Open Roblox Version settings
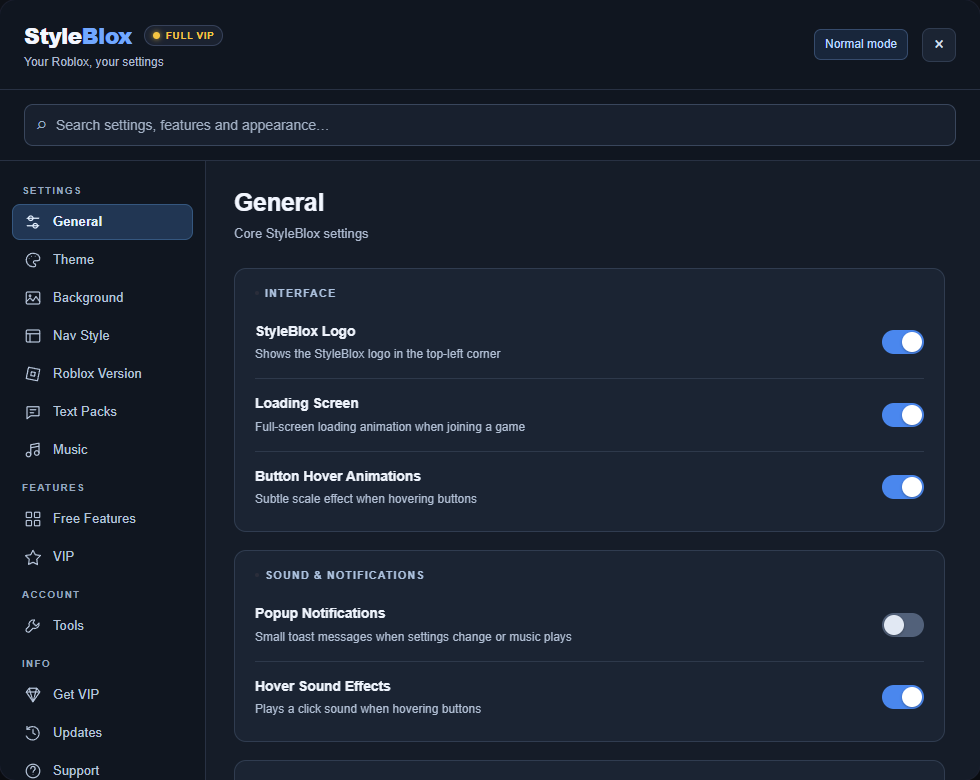Screen dimensions: 980x780 (x=102, y=374)
